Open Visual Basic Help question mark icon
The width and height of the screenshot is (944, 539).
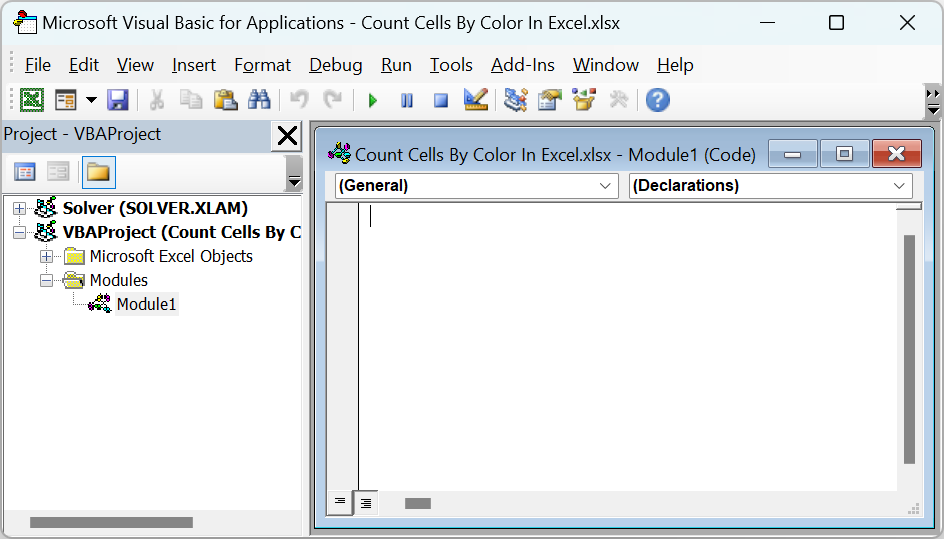pyautogui.click(x=657, y=100)
